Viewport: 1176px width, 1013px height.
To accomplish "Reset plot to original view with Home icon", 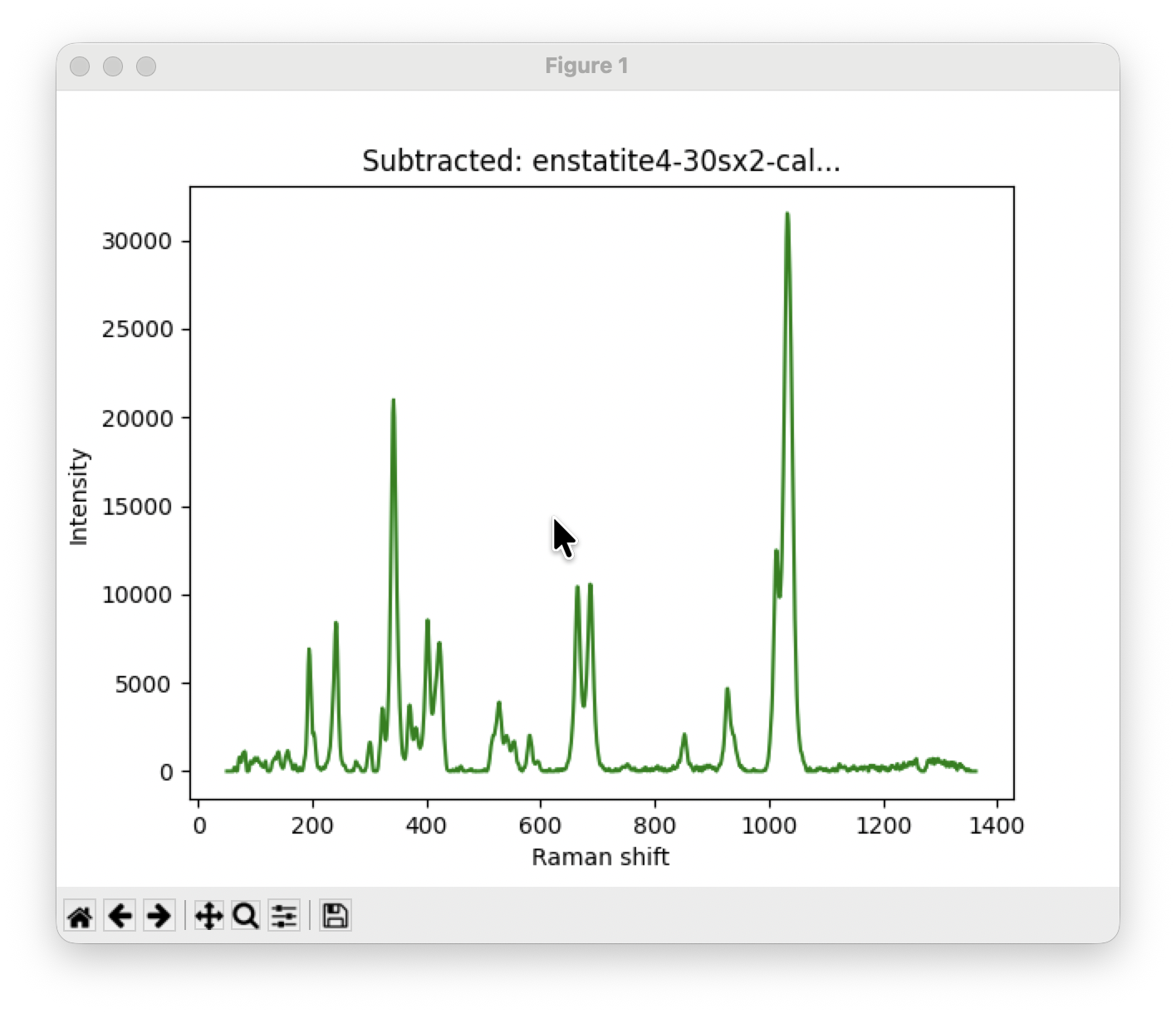I will (80, 917).
